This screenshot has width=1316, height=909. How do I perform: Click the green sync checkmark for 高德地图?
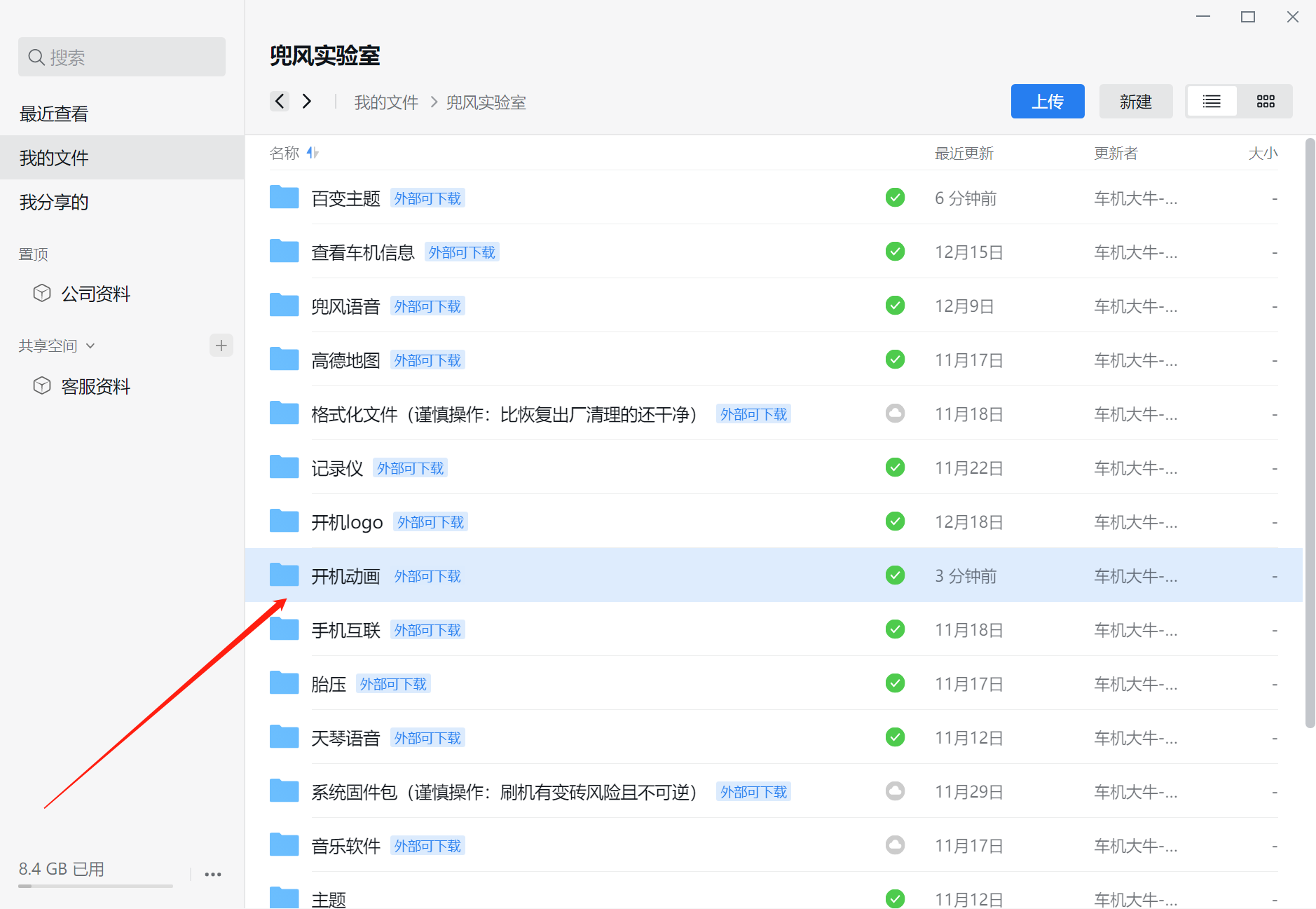coord(895,360)
